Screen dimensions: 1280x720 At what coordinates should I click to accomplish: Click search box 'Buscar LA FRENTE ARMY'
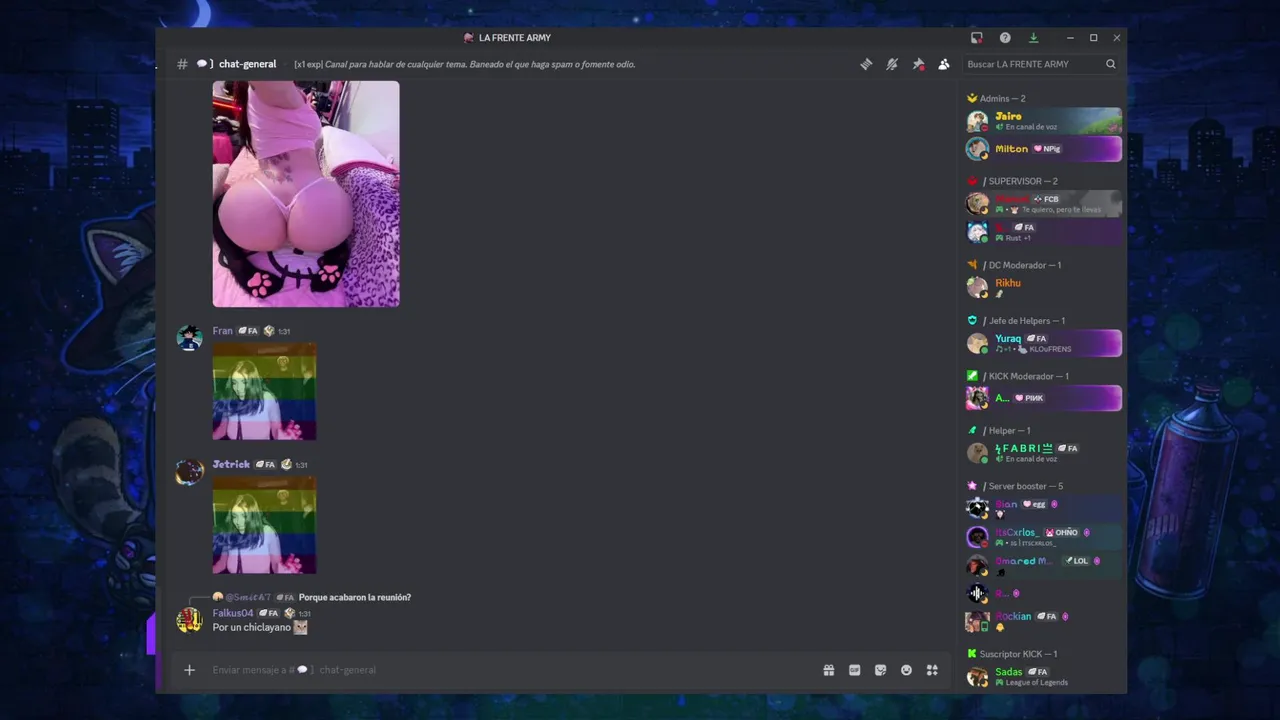(1041, 64)
